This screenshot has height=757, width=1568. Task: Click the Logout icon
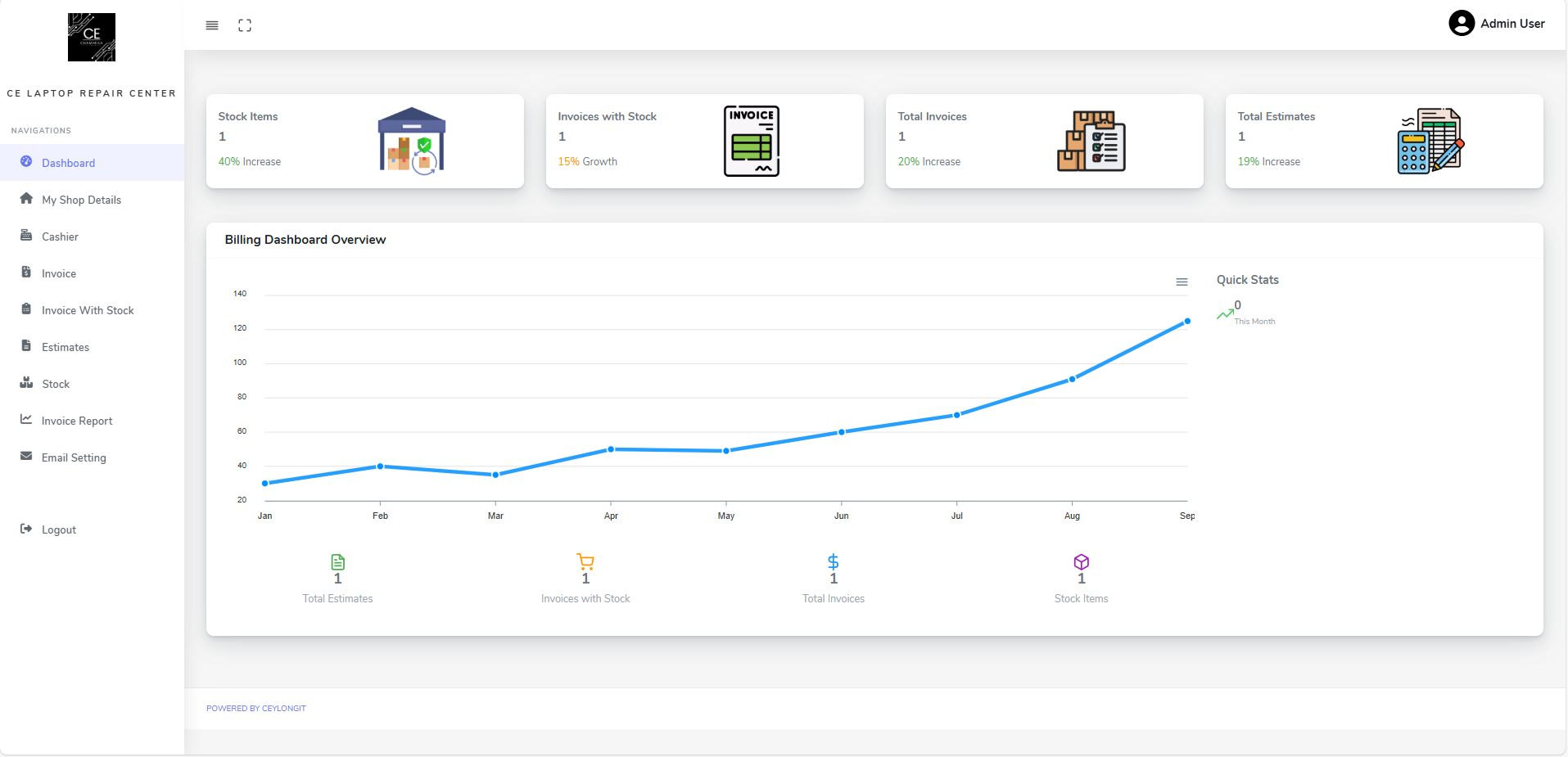[x=25, y=529]
